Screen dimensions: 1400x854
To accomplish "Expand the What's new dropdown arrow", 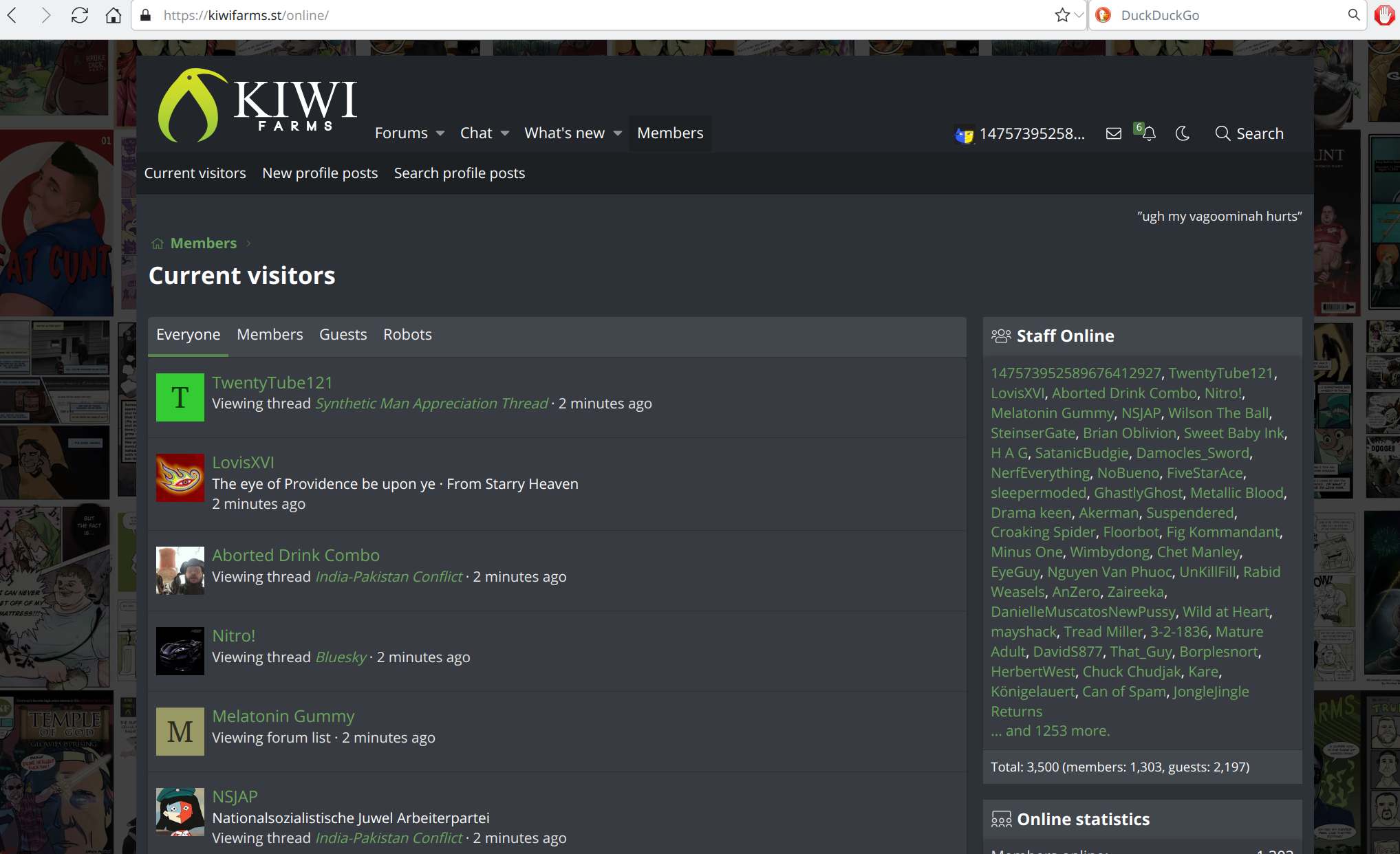I will point(618,133).
